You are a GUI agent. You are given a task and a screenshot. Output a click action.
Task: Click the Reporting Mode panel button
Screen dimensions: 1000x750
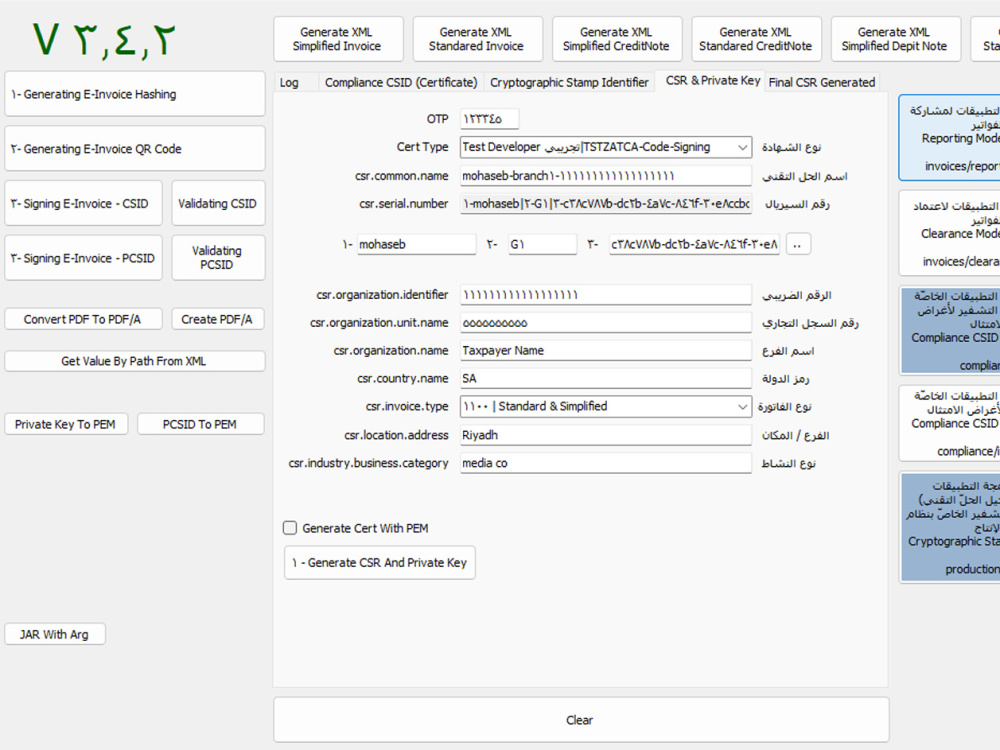(950, 138)
